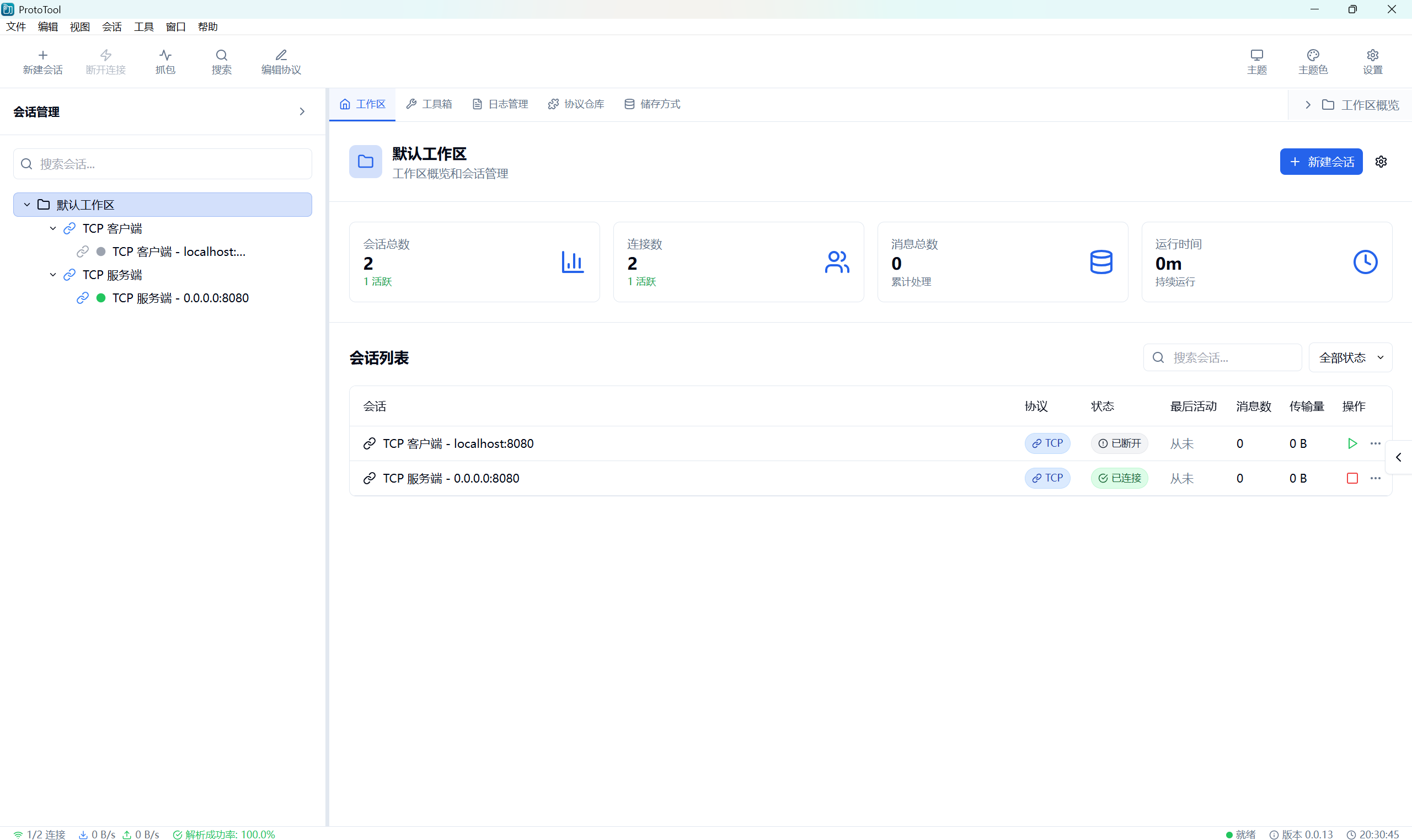Viewport: 1412px width, 840px height.
Task: Open the 全部状态 status filter dropdown
Action: tap(1351, 357)
